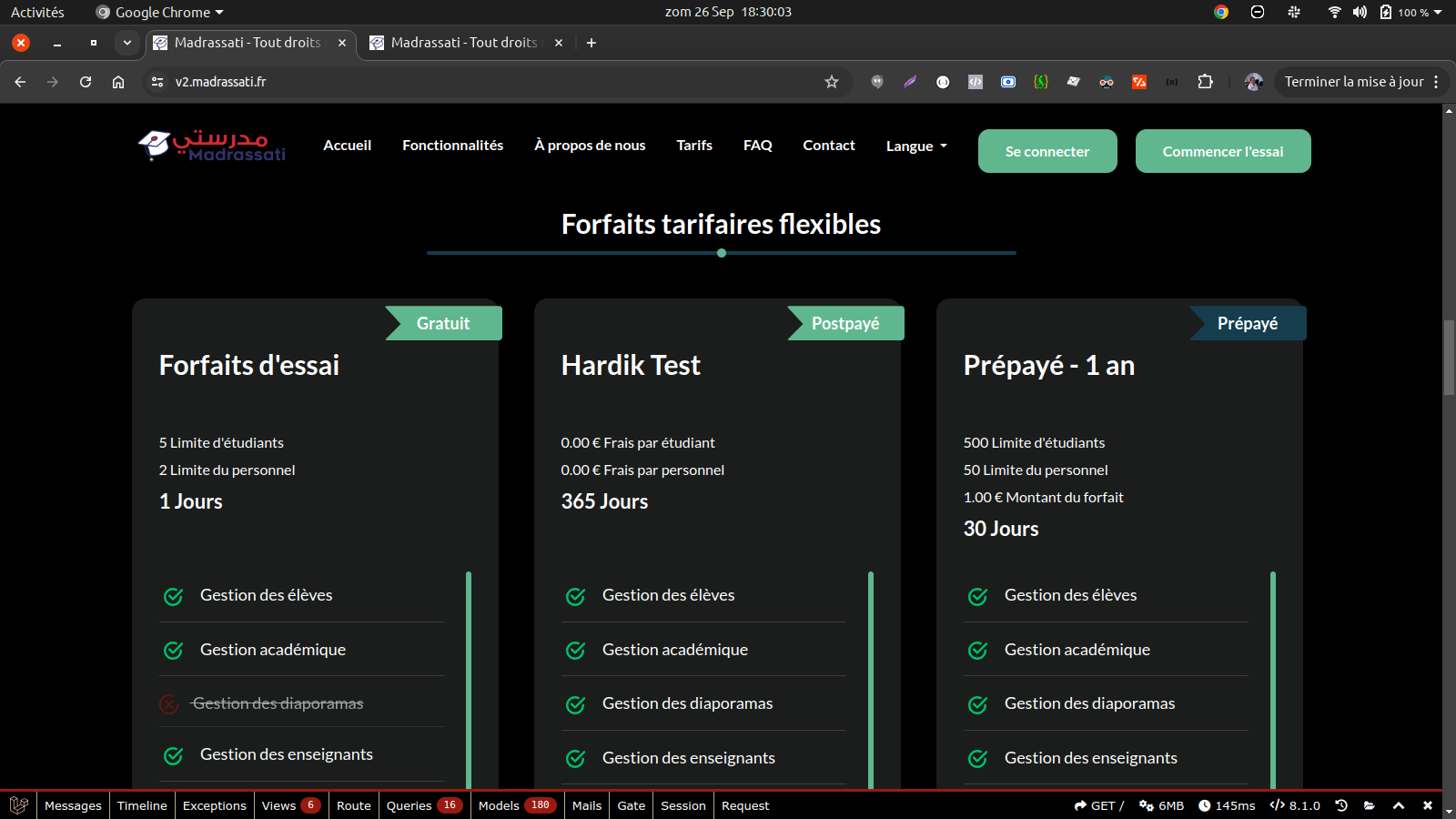Close the debugbar with the X icon

coord(1428,805)
